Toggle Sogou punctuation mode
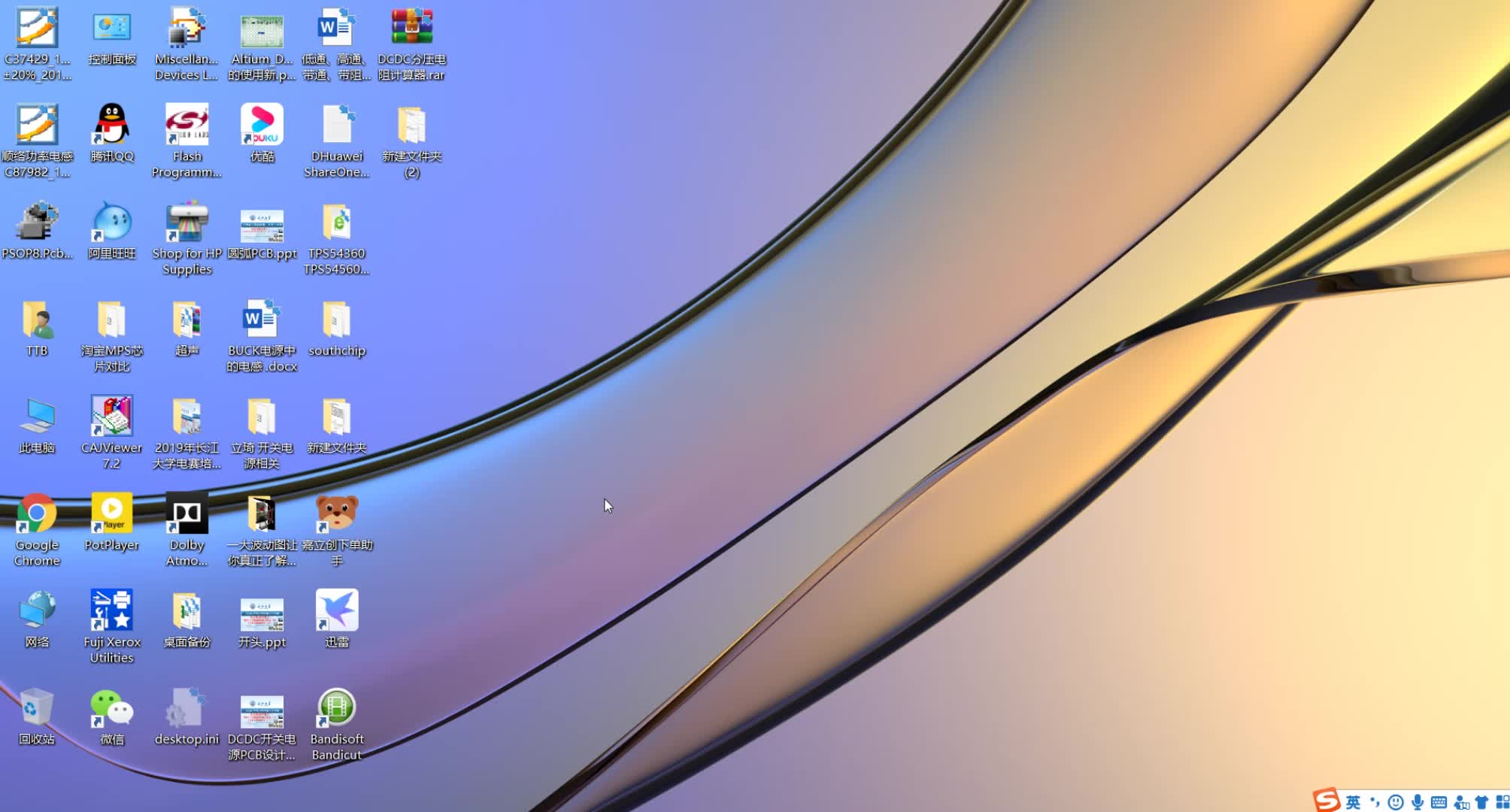 [1375, 802]
